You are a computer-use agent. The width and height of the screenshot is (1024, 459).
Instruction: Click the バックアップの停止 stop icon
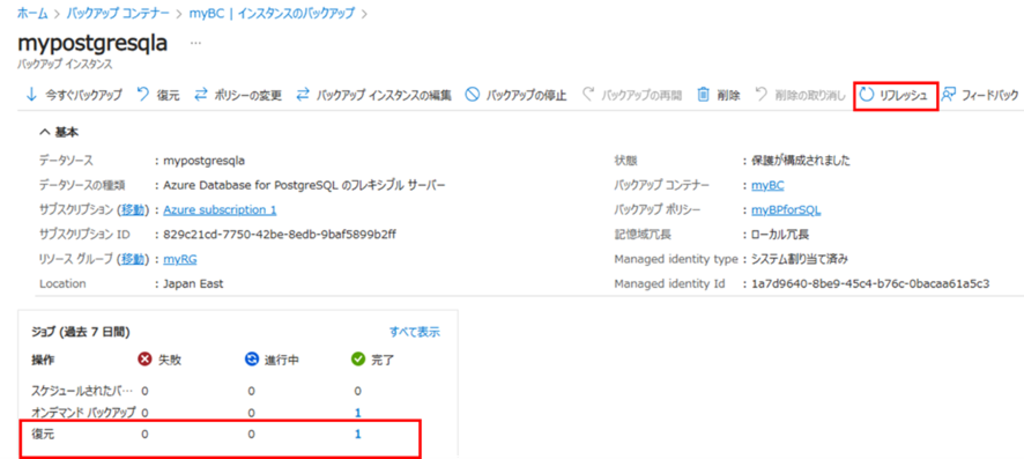472,95
